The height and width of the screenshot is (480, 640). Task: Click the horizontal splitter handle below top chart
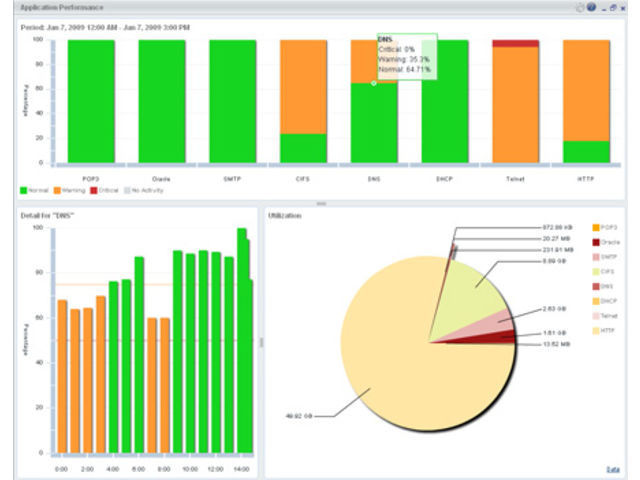(x=321, y=203)
